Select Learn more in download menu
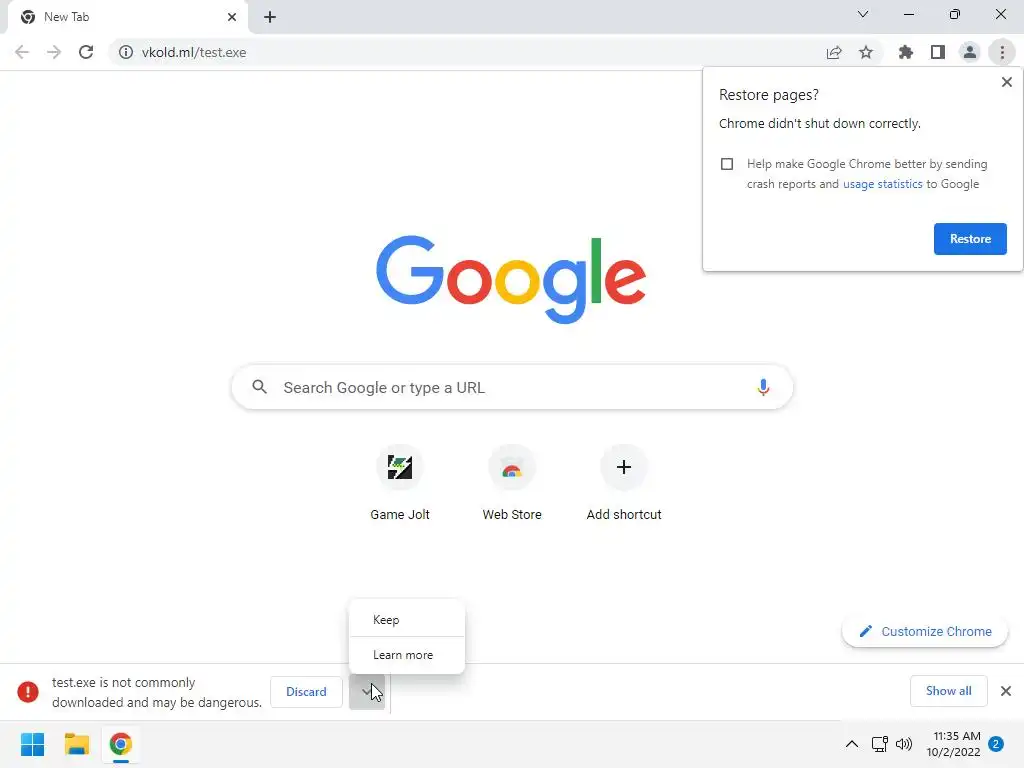Screen dimensions: 1024x768 click(x=407, y=655)
